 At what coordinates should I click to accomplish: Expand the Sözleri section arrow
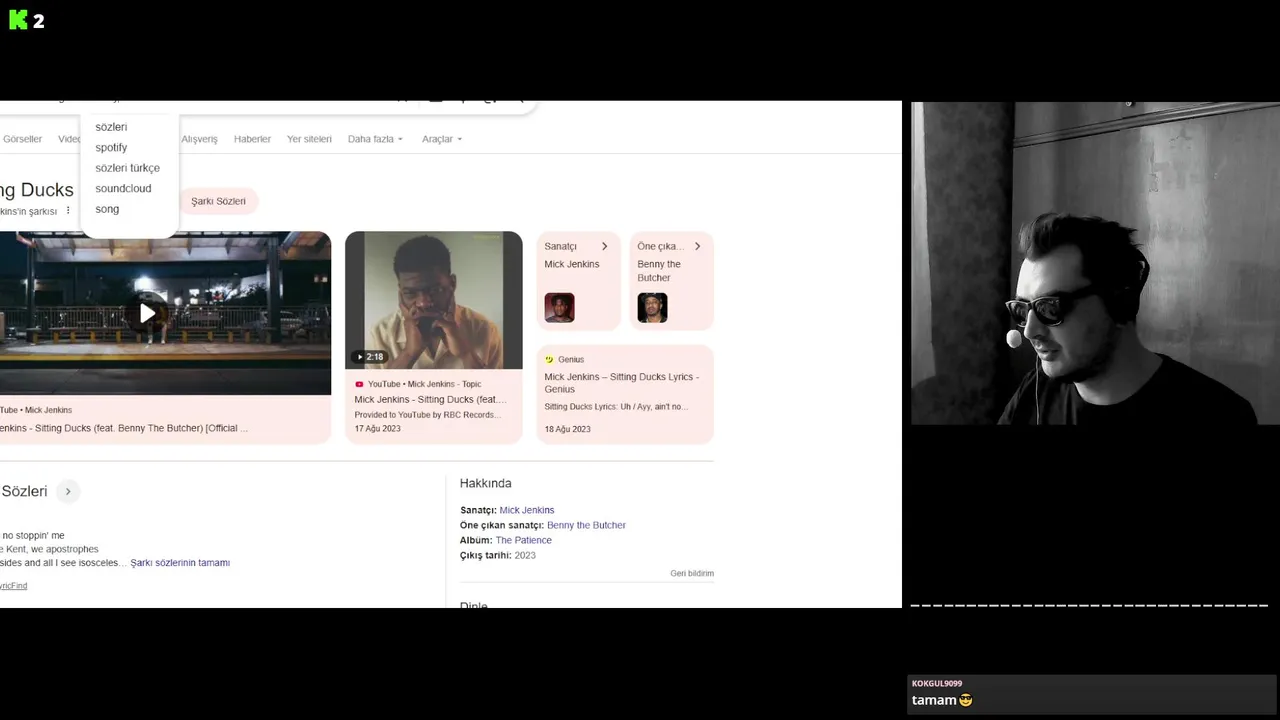[68, 491]
